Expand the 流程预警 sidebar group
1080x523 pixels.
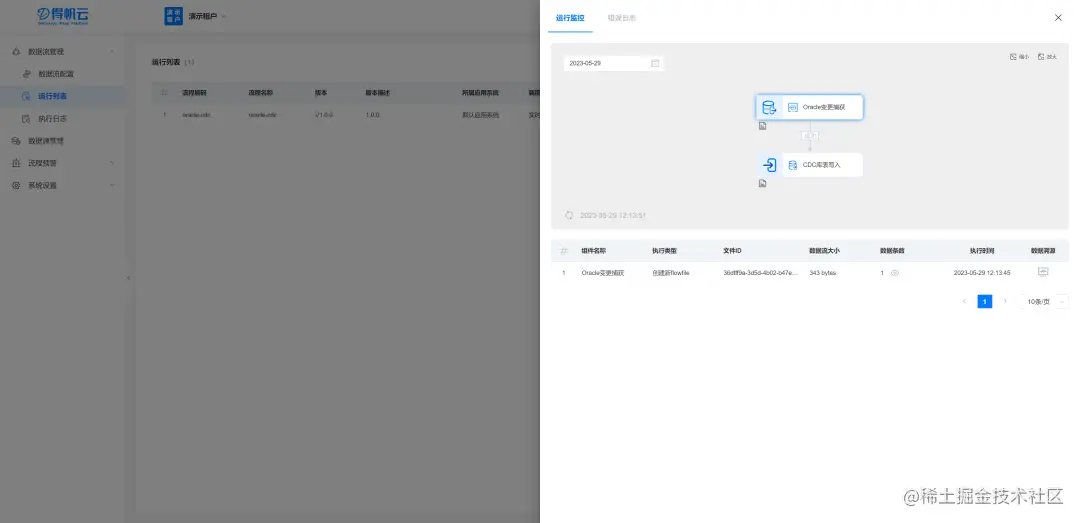pos(63,163)
